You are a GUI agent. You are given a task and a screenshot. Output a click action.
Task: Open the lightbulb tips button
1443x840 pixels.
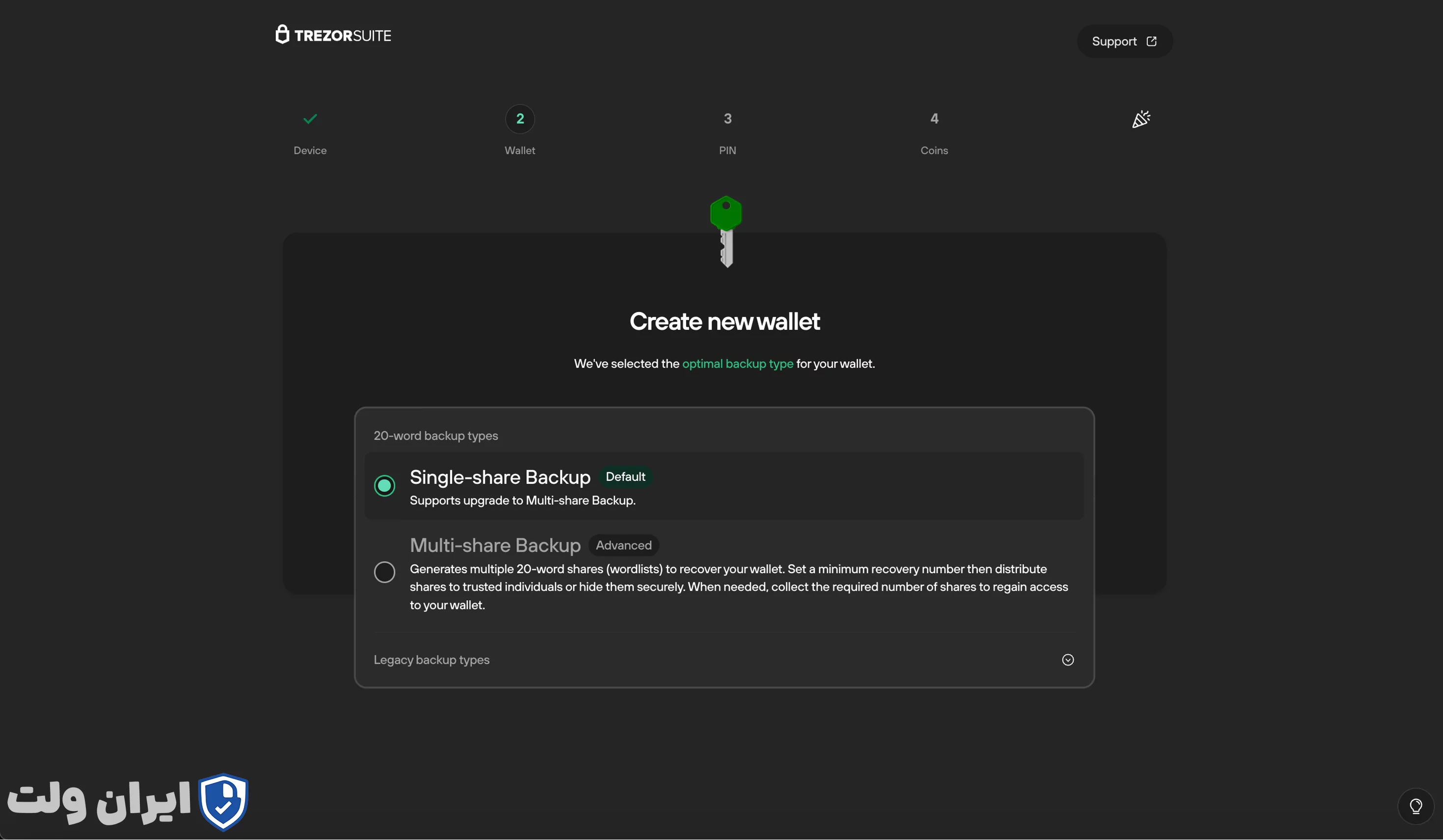click(x=1416, y=806)
